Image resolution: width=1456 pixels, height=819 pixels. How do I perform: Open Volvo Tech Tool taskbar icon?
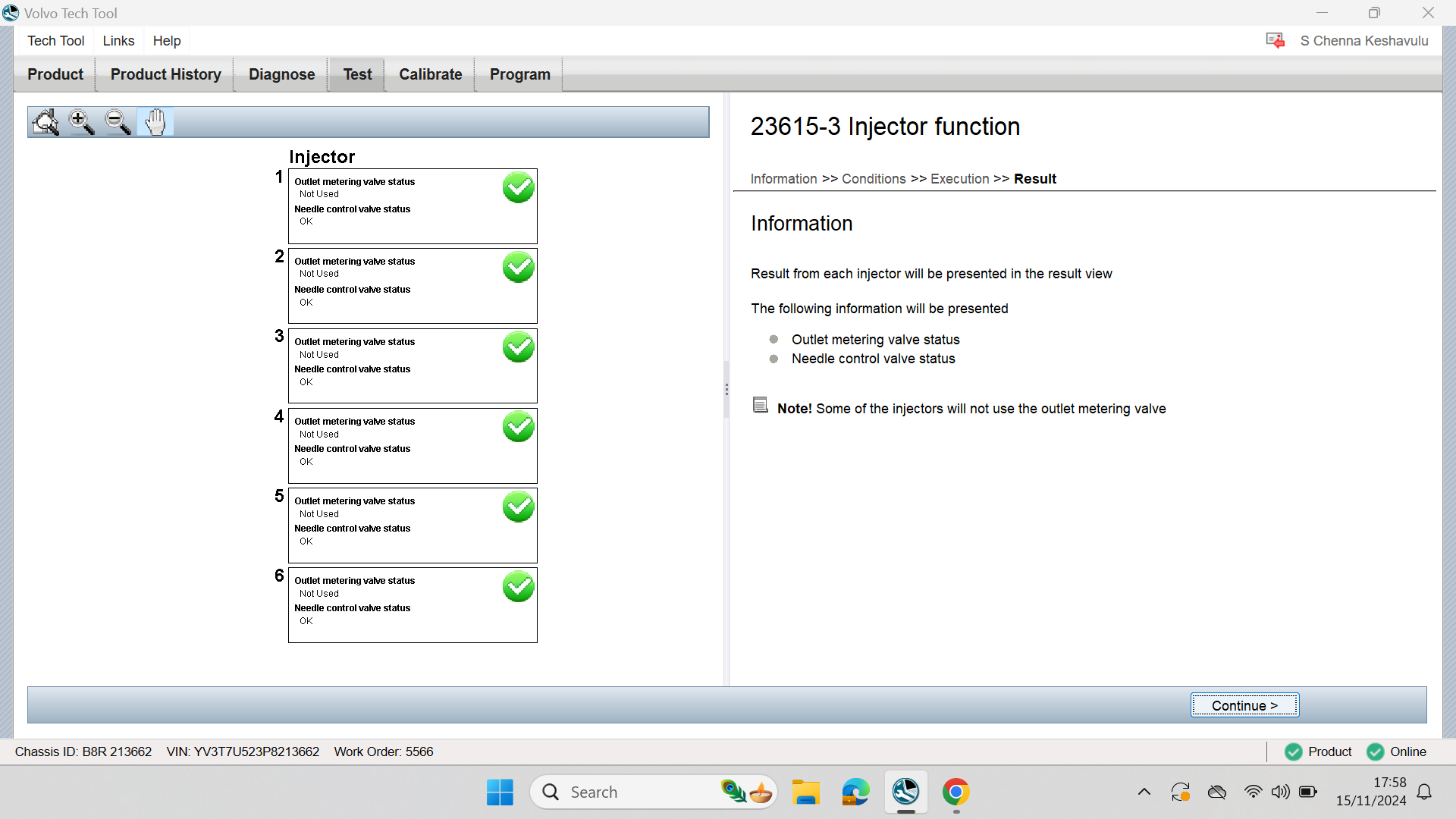[x=905, y=792]
